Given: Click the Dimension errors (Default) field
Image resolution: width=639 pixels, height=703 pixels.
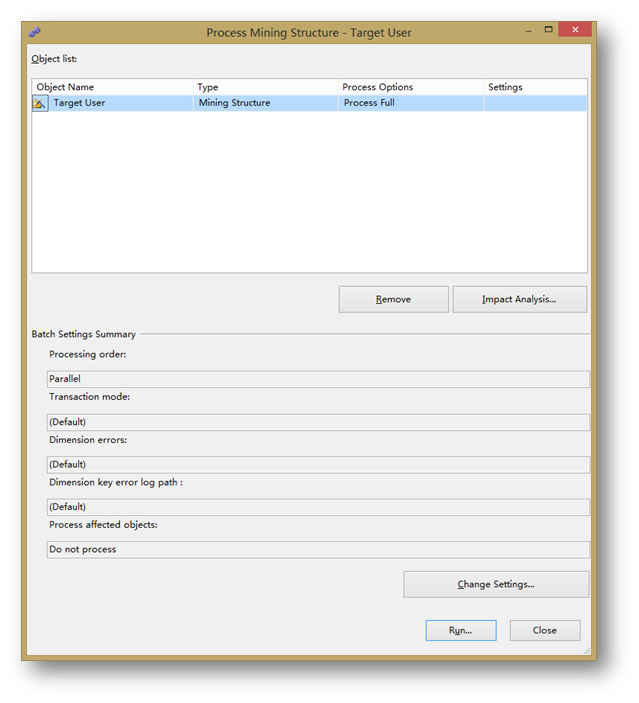Looking at the screenshot, I should point(318,465).
